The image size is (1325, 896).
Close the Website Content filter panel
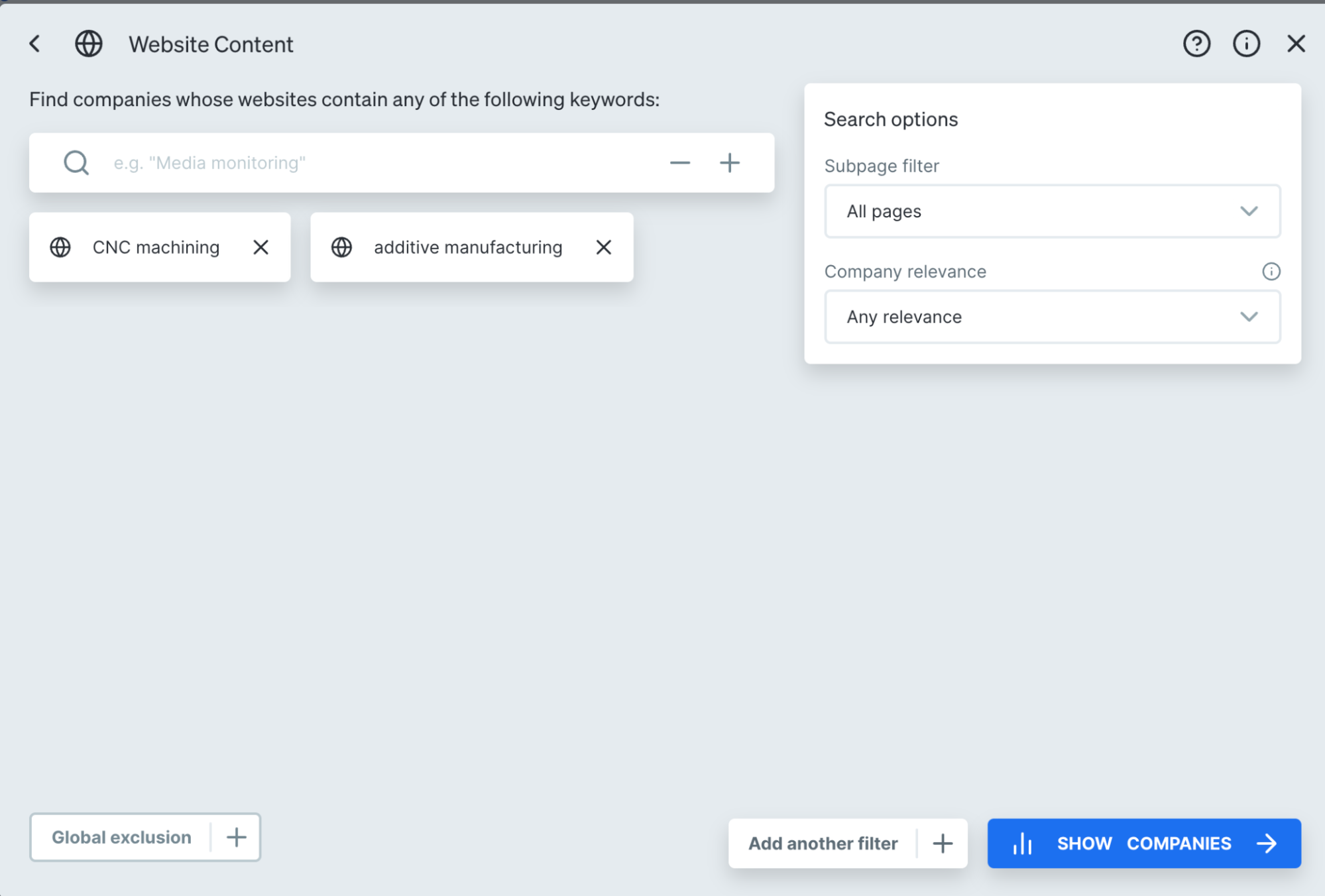(1295, 44)
